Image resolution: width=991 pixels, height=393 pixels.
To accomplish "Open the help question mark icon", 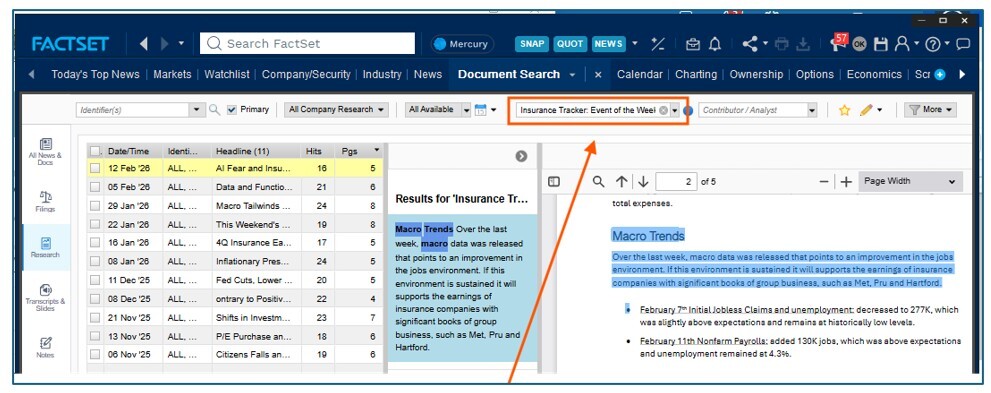I will tap(933, 44).
